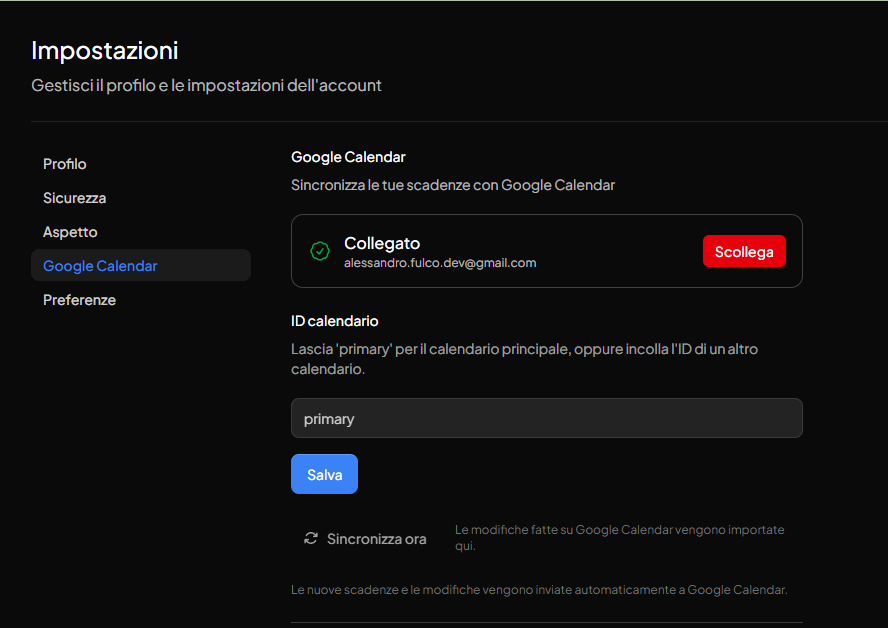The image size is (888, 628).
Task: Start sync with Sincronizza ora
Action: [365, 539]
